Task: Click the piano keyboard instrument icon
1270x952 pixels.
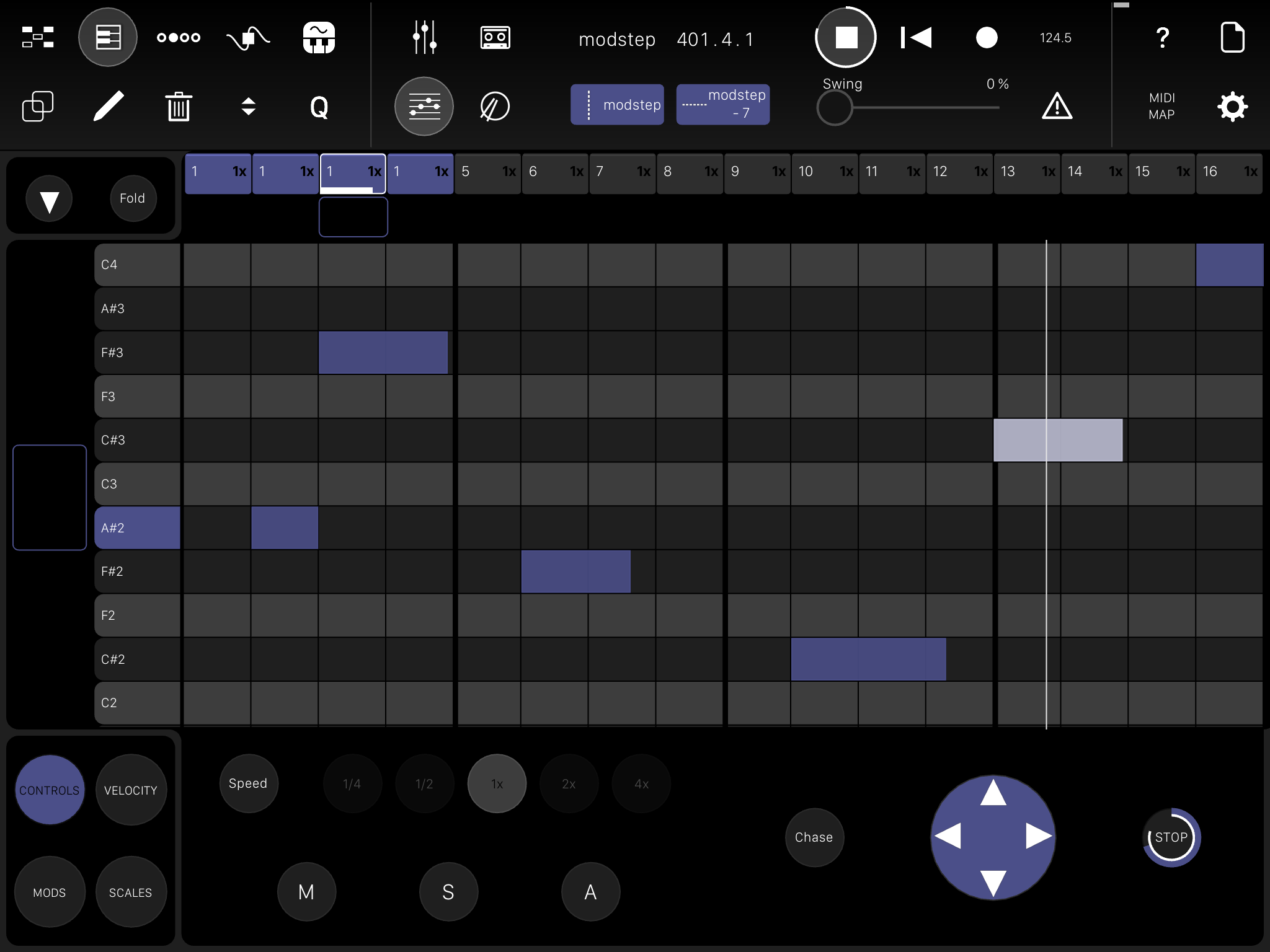Action: pos(319,37)
